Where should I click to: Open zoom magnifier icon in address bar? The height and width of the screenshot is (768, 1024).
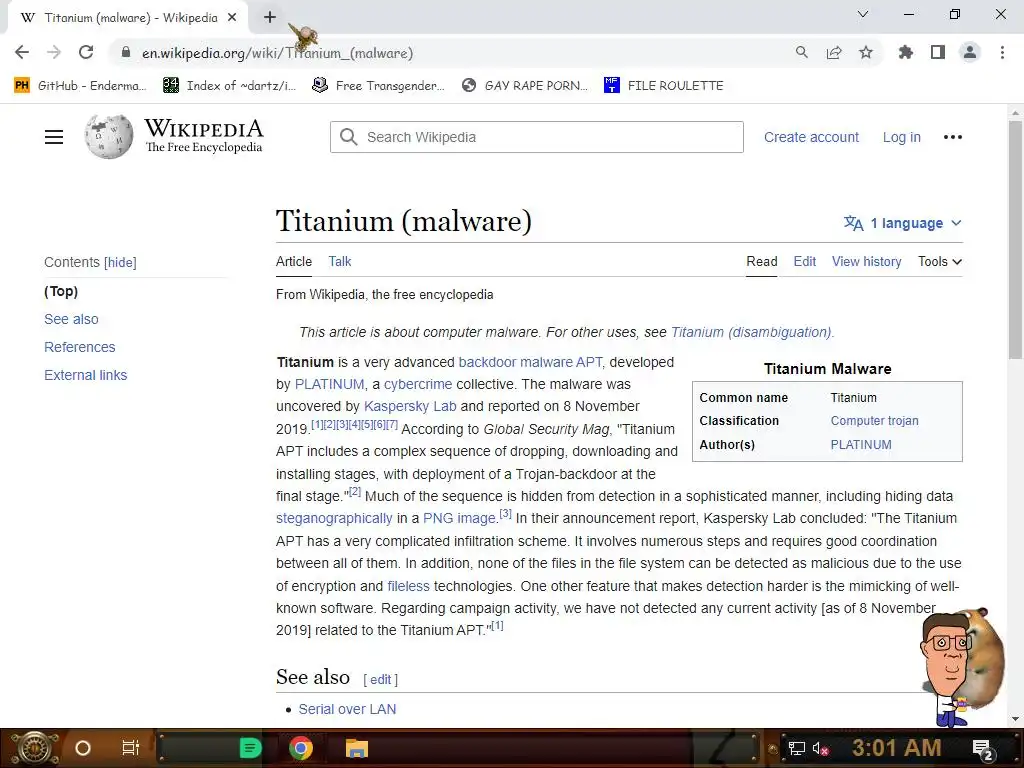tap(801, 52)
